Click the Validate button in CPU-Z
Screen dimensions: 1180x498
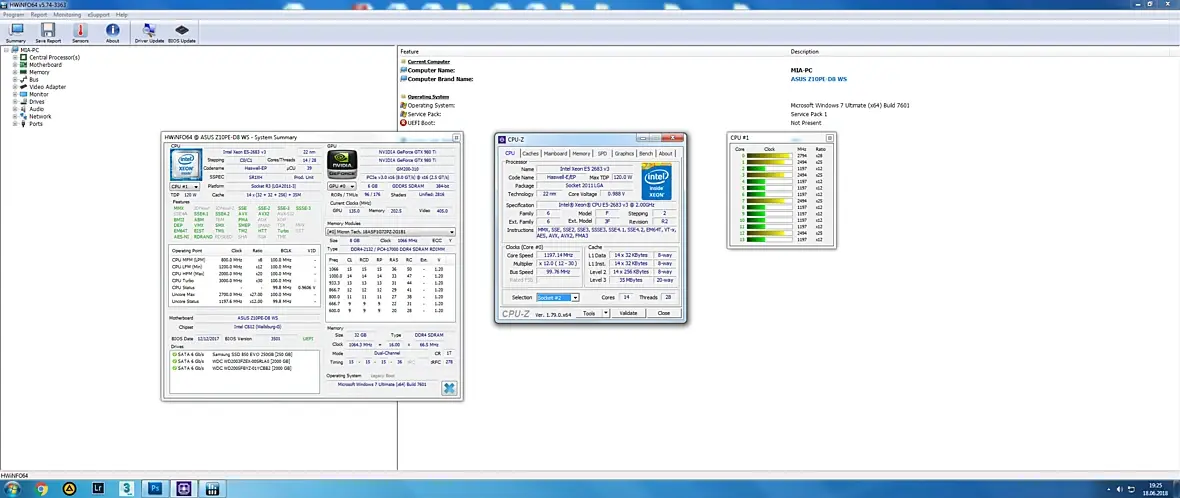pyautogui.click(x=628, y=313)
